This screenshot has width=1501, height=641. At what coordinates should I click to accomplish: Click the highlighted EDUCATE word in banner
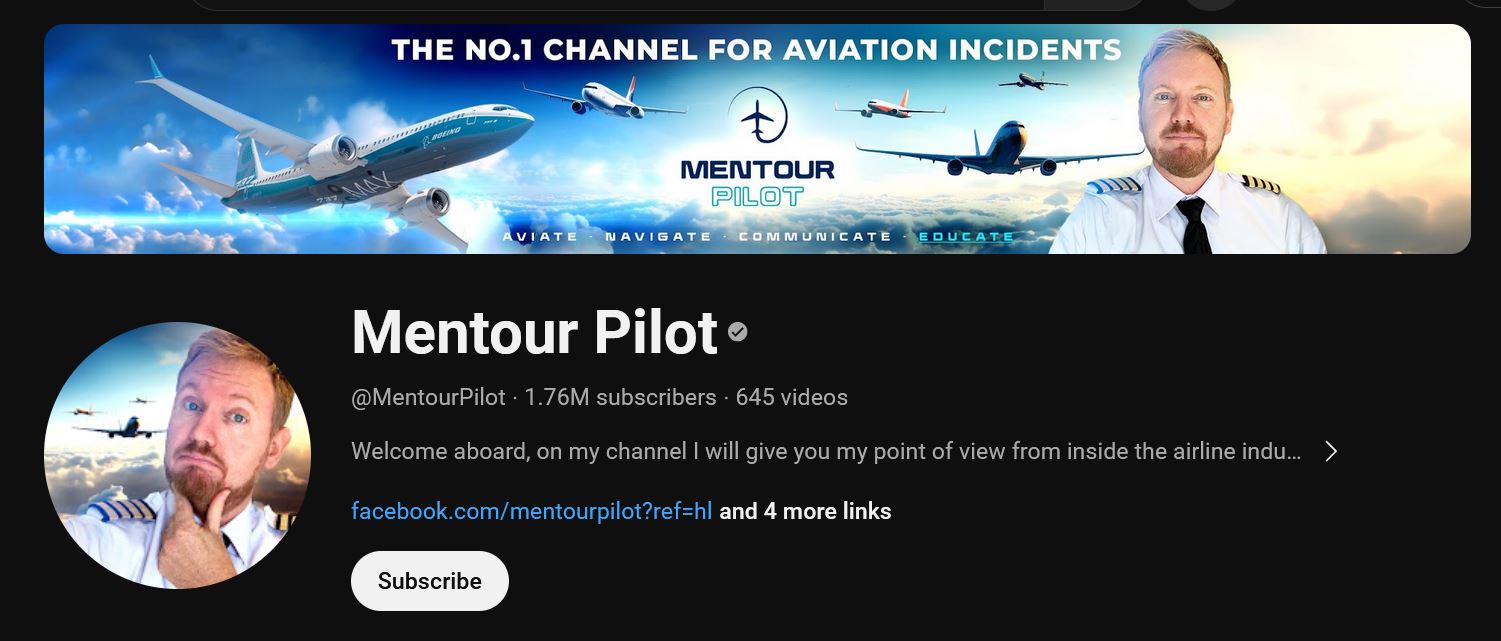point(966,237)
